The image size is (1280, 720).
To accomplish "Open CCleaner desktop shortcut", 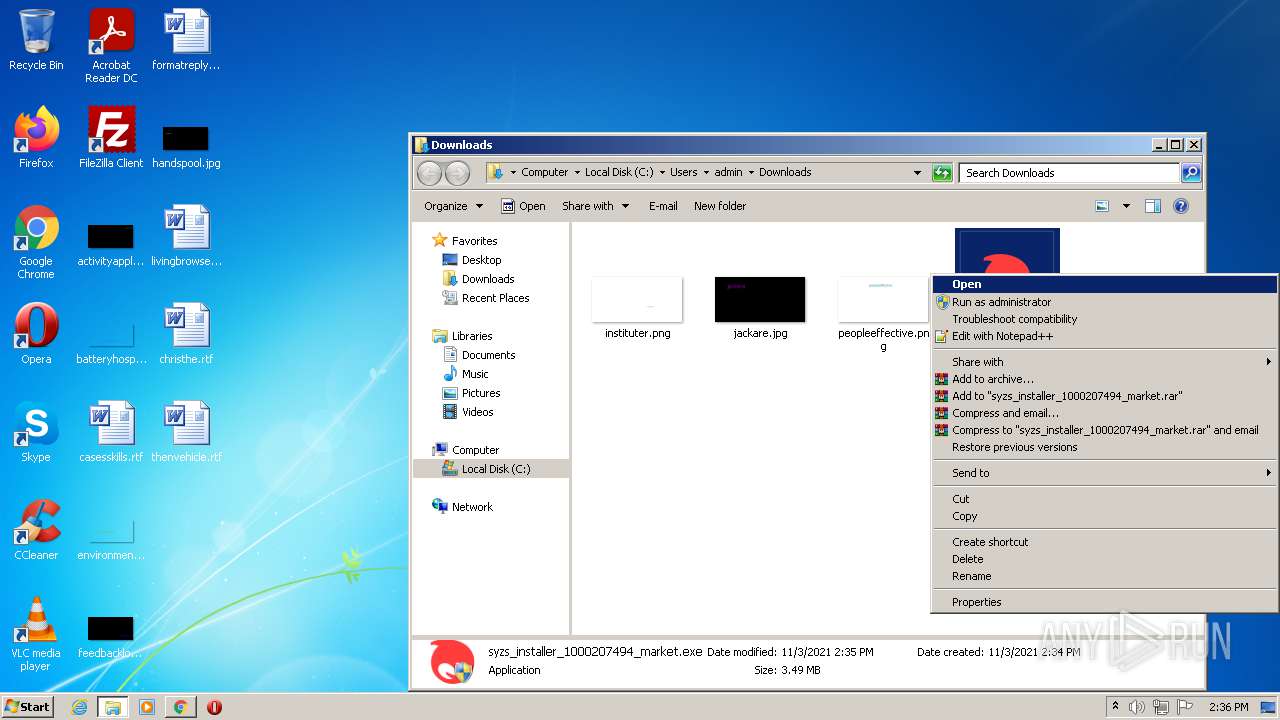I will tap(36, 530).
